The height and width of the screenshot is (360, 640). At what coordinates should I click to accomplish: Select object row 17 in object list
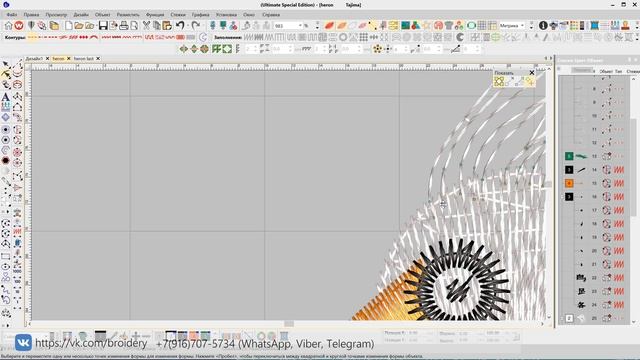point(594,210)
